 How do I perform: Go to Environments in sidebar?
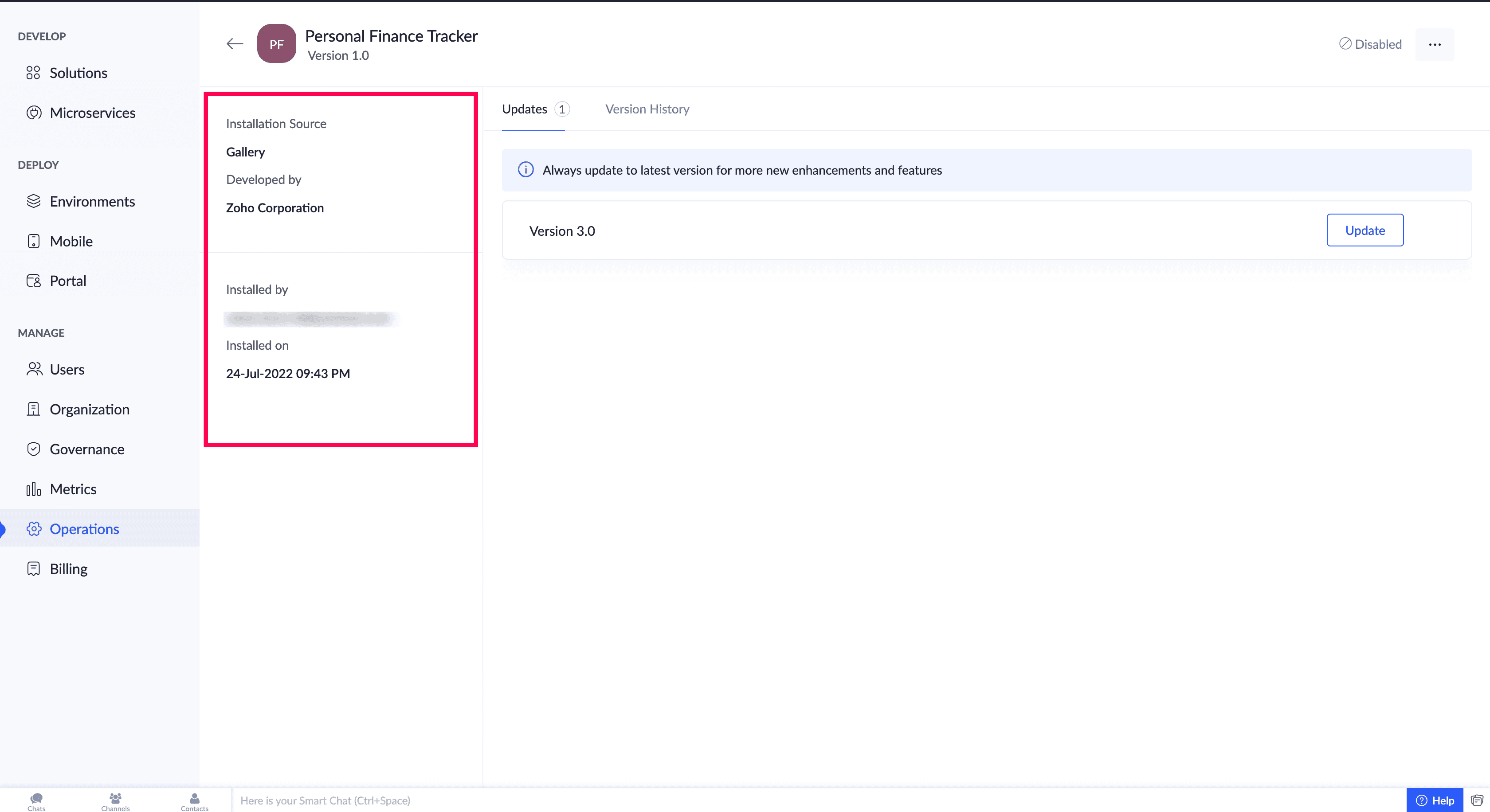(x=92, y=201)
